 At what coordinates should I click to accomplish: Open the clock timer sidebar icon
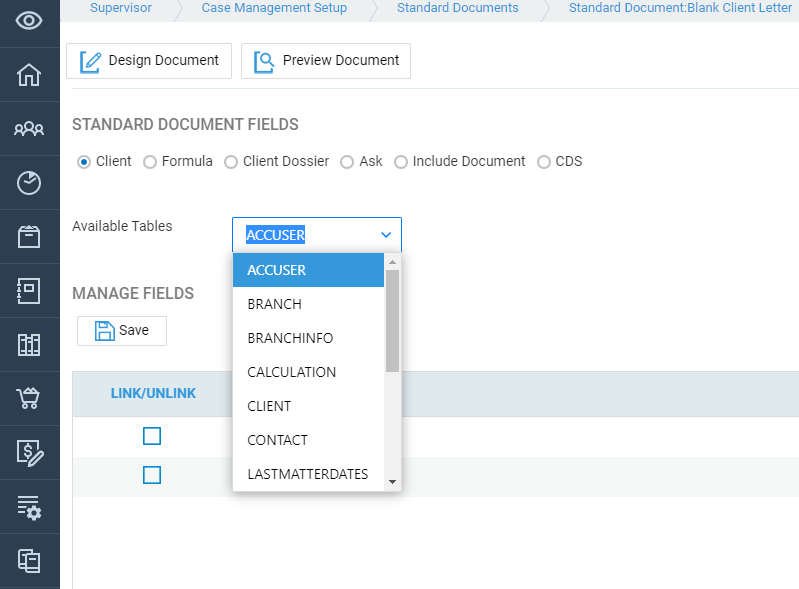[29, 183]
